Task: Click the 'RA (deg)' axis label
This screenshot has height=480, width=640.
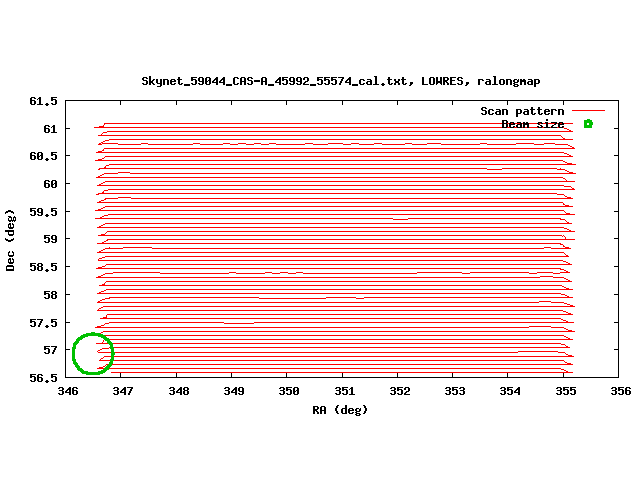Action: [x=340, y=410]
